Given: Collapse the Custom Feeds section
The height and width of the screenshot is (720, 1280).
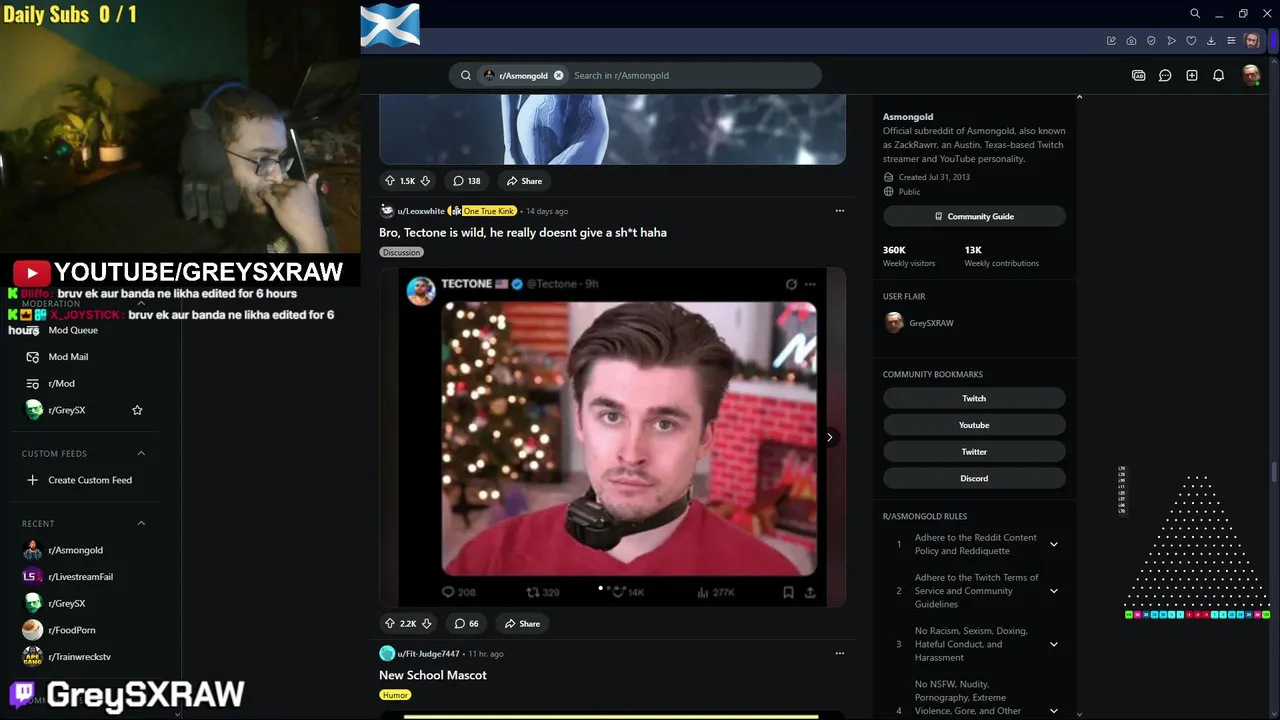Looking at the screenshot, I should coord(141,453).
